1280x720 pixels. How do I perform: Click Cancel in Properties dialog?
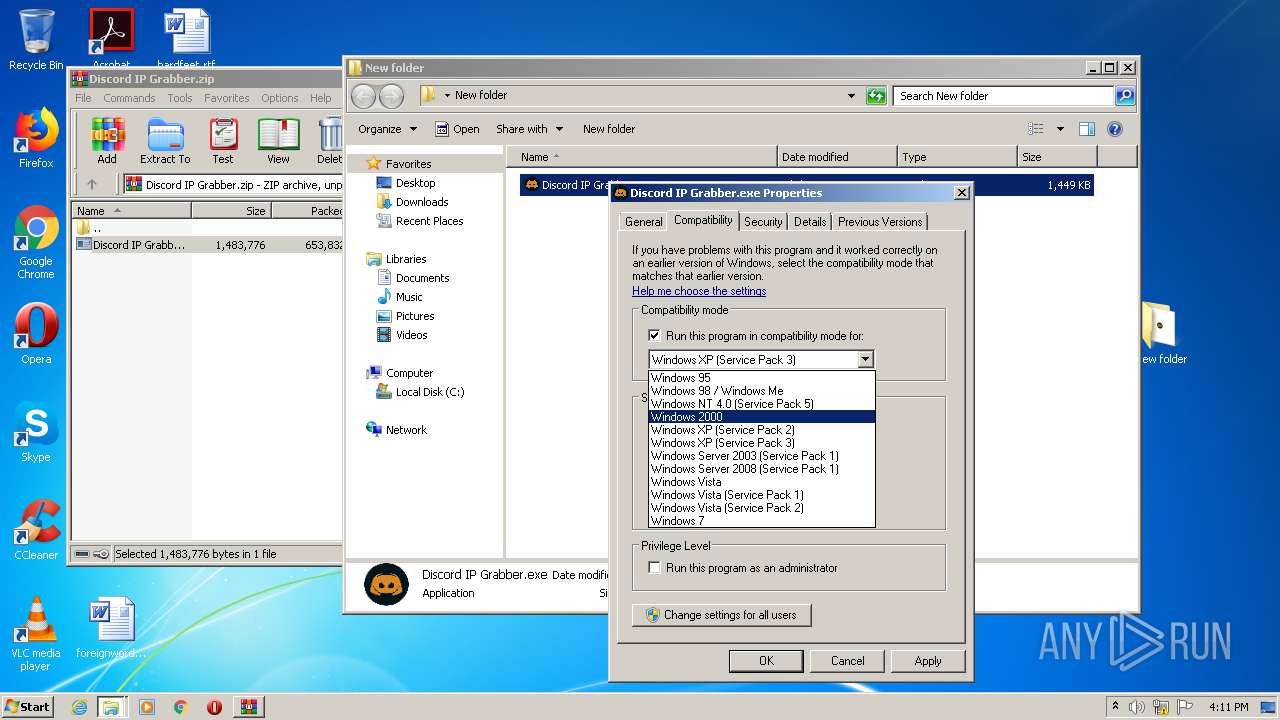847,661
